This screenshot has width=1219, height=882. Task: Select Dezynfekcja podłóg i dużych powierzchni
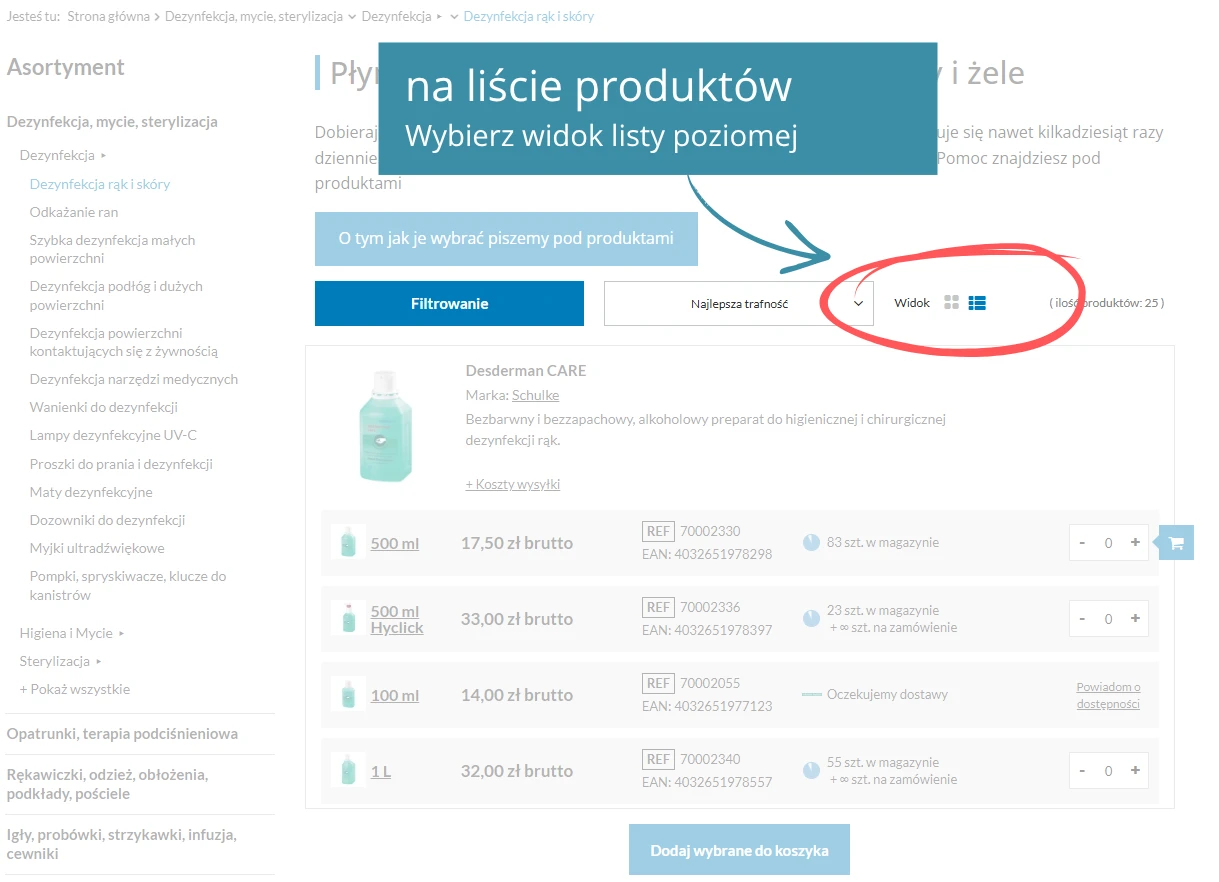[x=116, y=295]
